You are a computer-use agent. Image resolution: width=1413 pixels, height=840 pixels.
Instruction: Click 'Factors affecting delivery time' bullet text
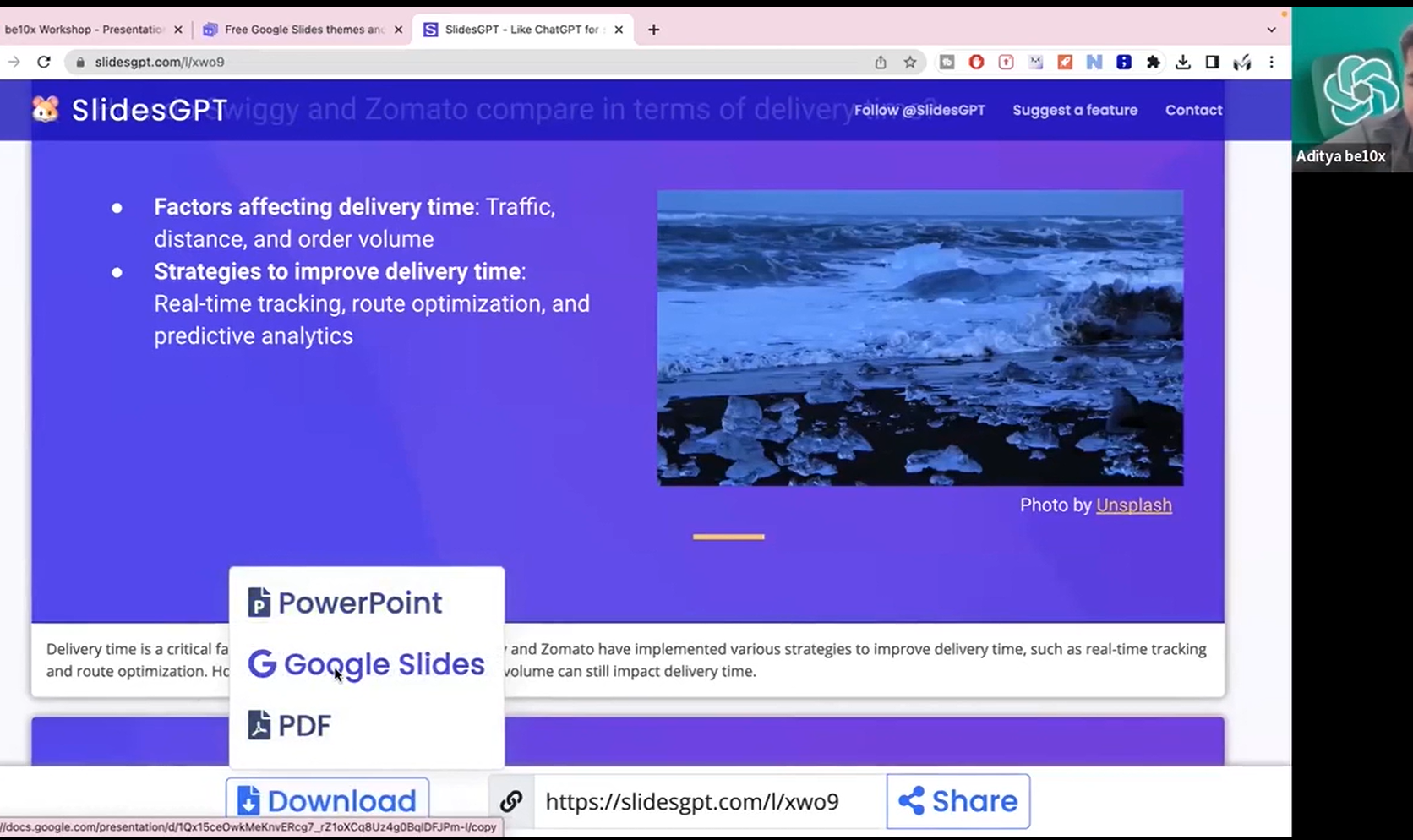(314, 207)
